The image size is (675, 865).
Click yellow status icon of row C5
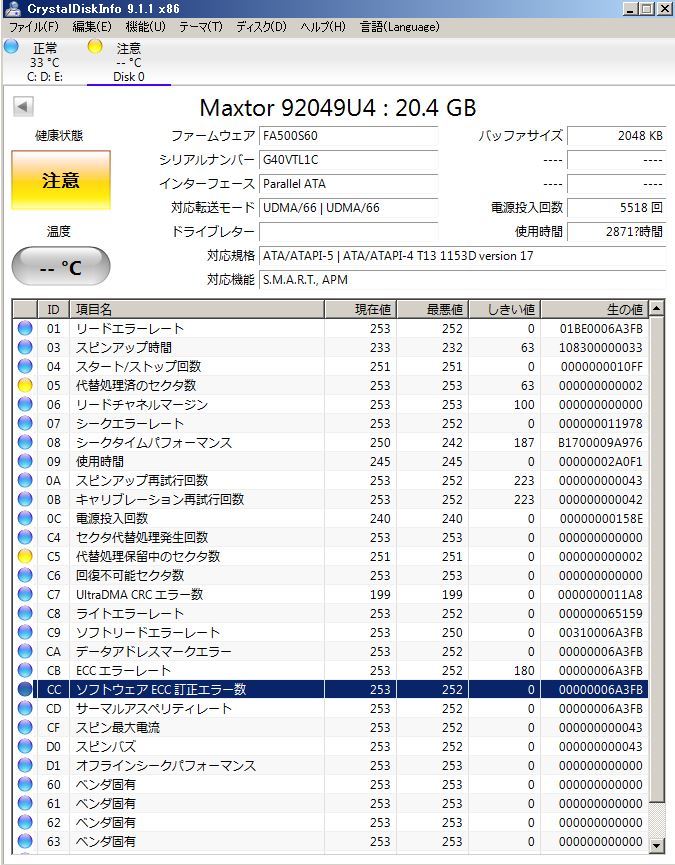coord(25,556)
